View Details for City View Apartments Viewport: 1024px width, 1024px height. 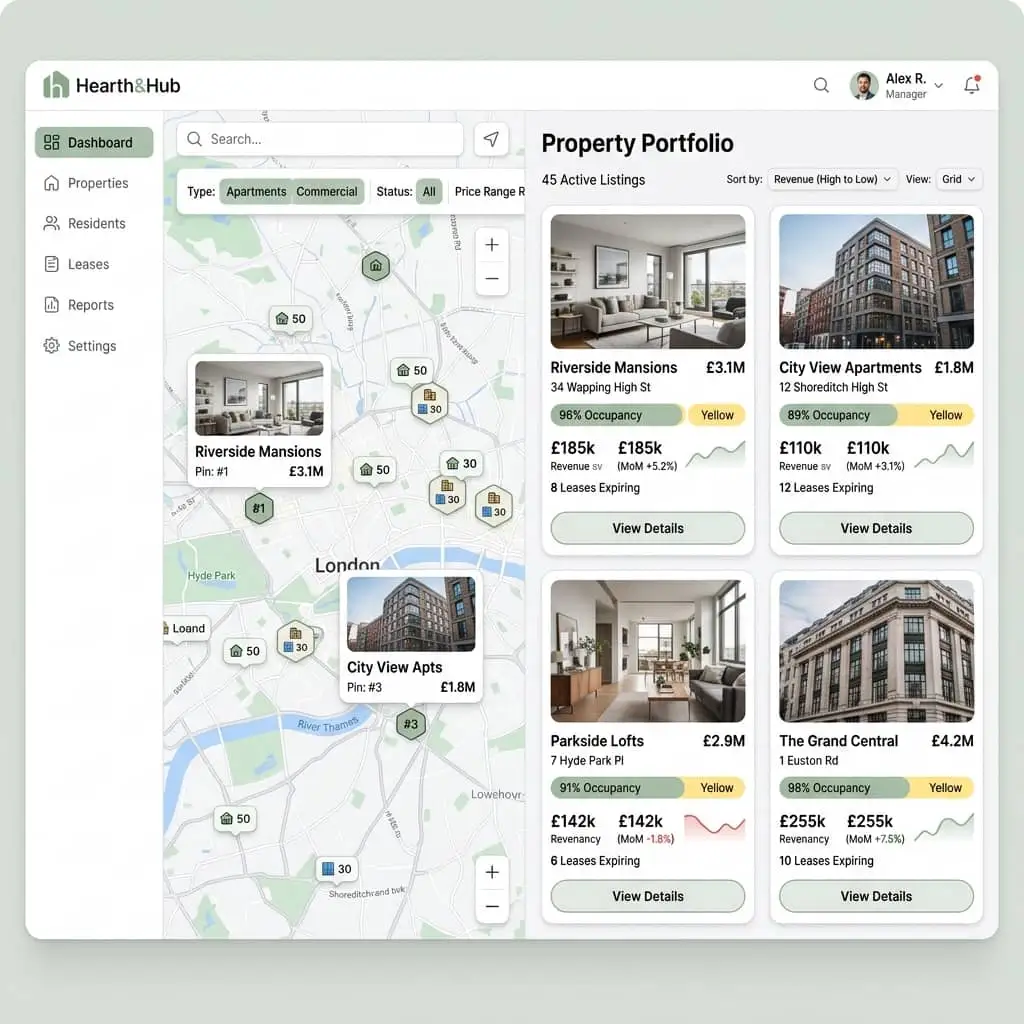[x=876, y=528]
